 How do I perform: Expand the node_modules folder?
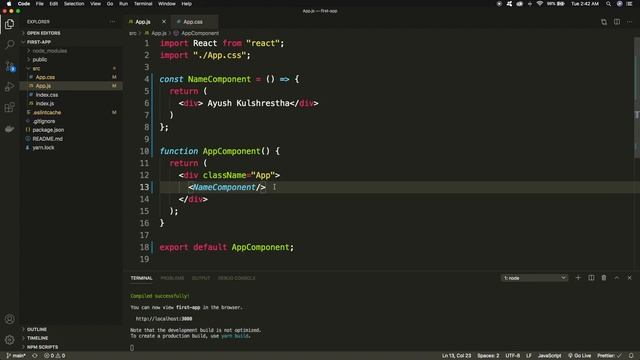(49, 51)
